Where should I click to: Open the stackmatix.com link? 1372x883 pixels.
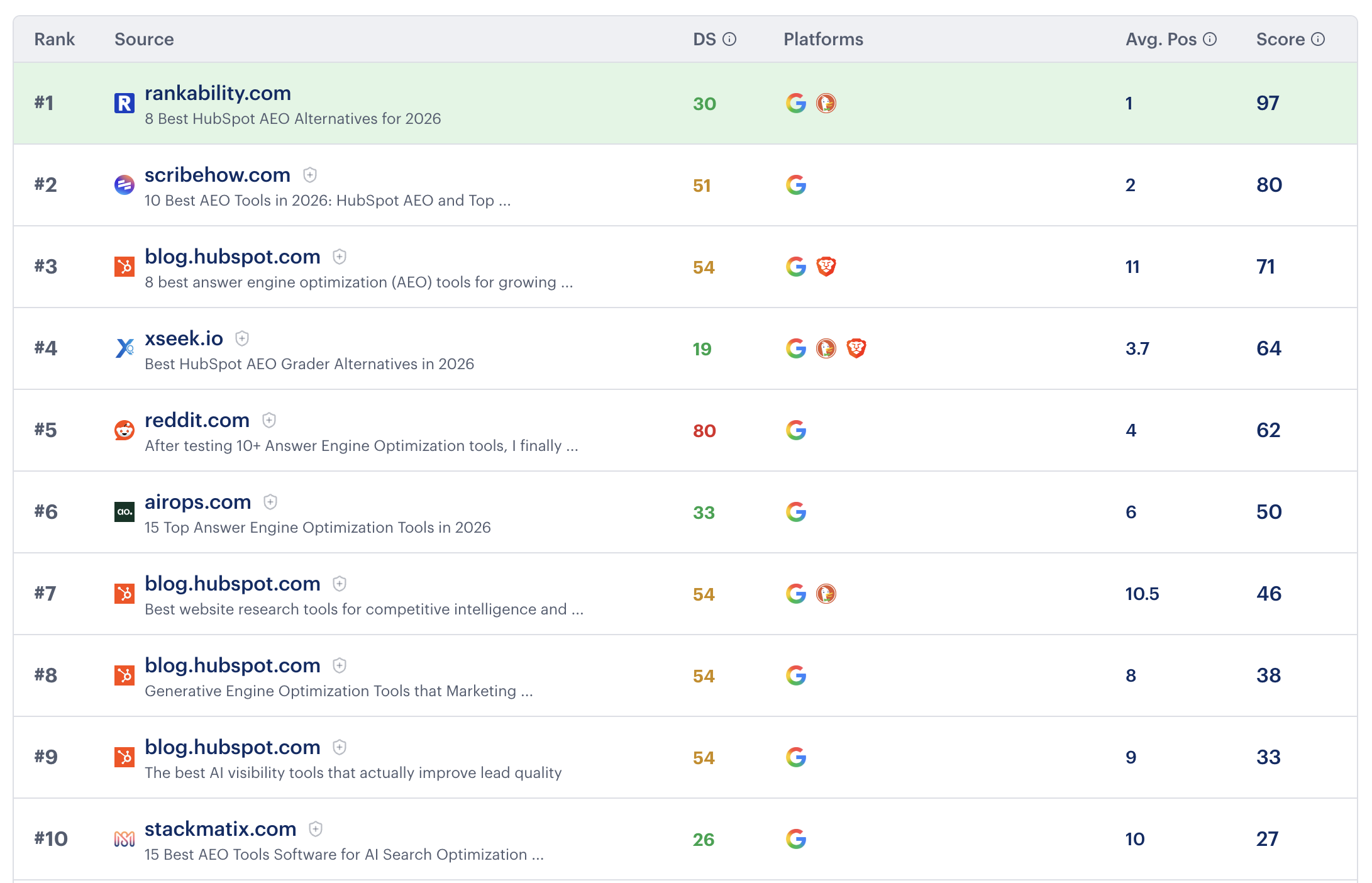pos(220,829)
